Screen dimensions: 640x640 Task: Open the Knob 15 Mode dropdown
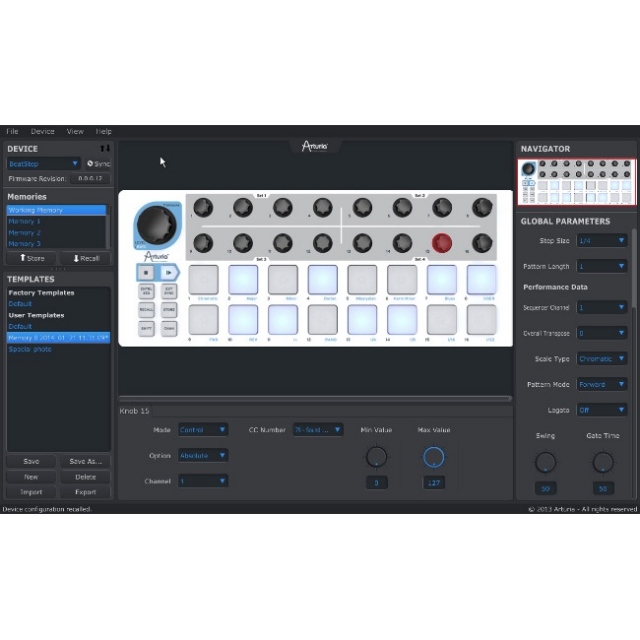203,430
